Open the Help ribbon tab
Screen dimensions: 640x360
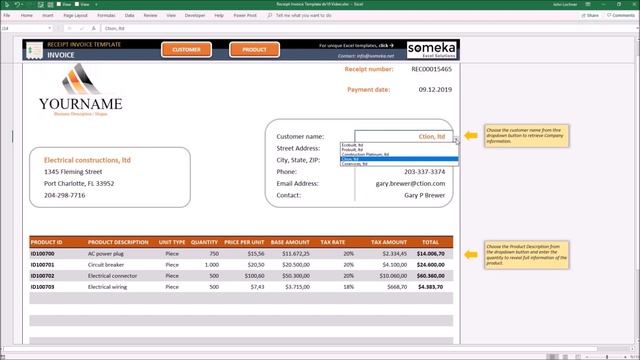click(219, 15)
